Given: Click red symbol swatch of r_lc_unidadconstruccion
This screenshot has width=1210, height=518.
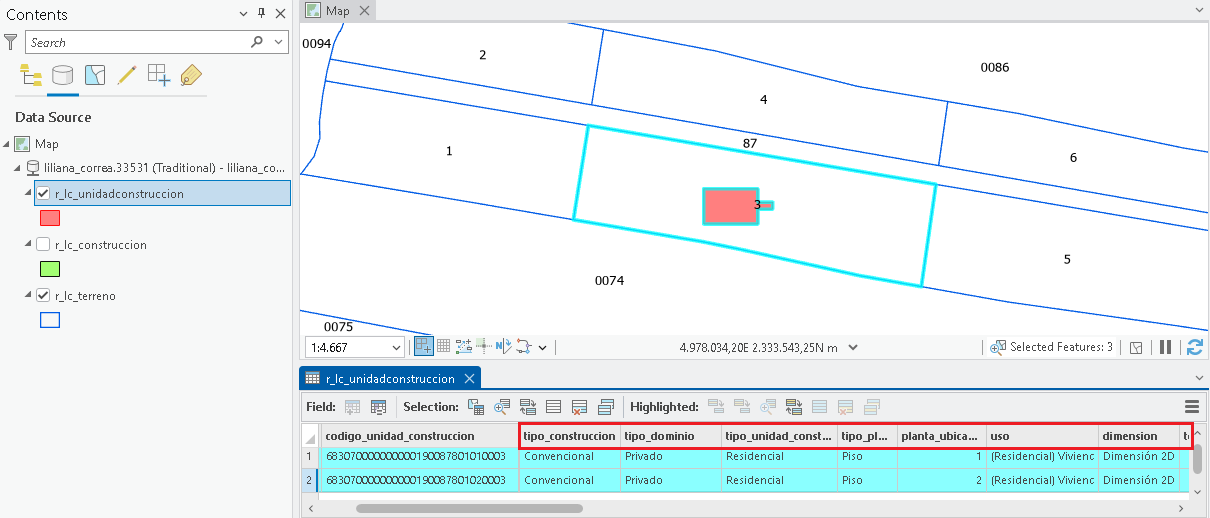Looking at the screenshot, I should coord(49,217).
